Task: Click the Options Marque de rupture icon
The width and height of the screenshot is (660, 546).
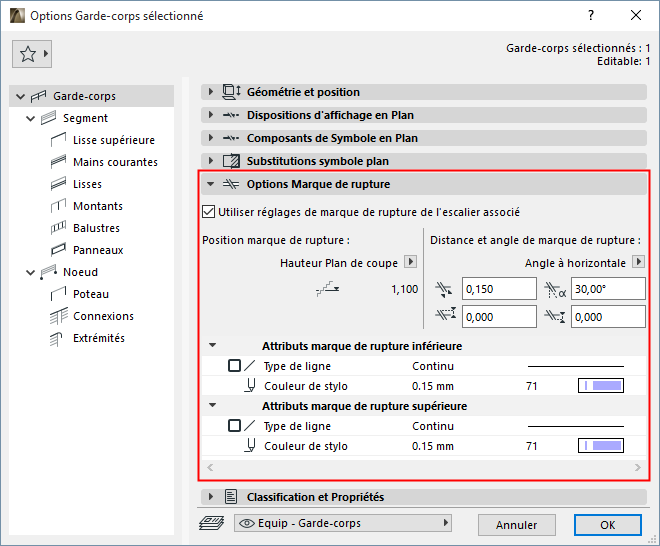Action: pos(231,184)
